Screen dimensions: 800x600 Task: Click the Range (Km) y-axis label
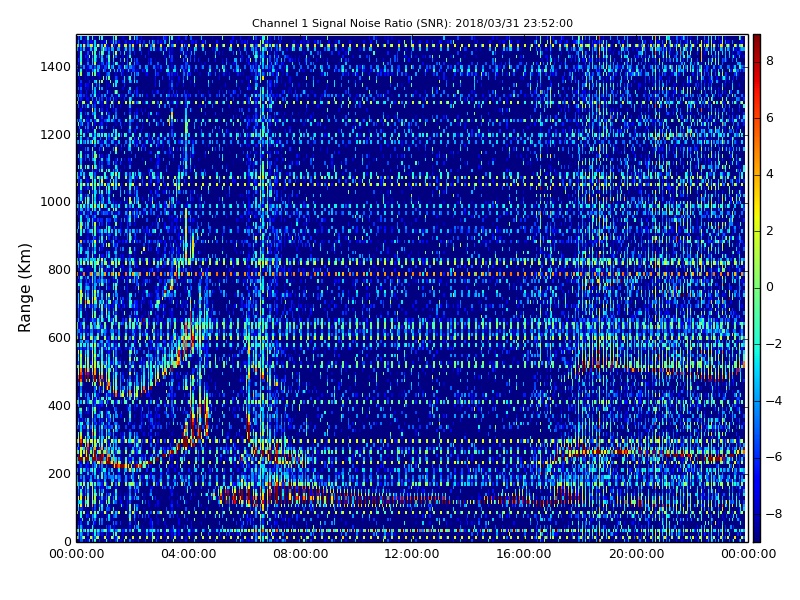(24, 288)
